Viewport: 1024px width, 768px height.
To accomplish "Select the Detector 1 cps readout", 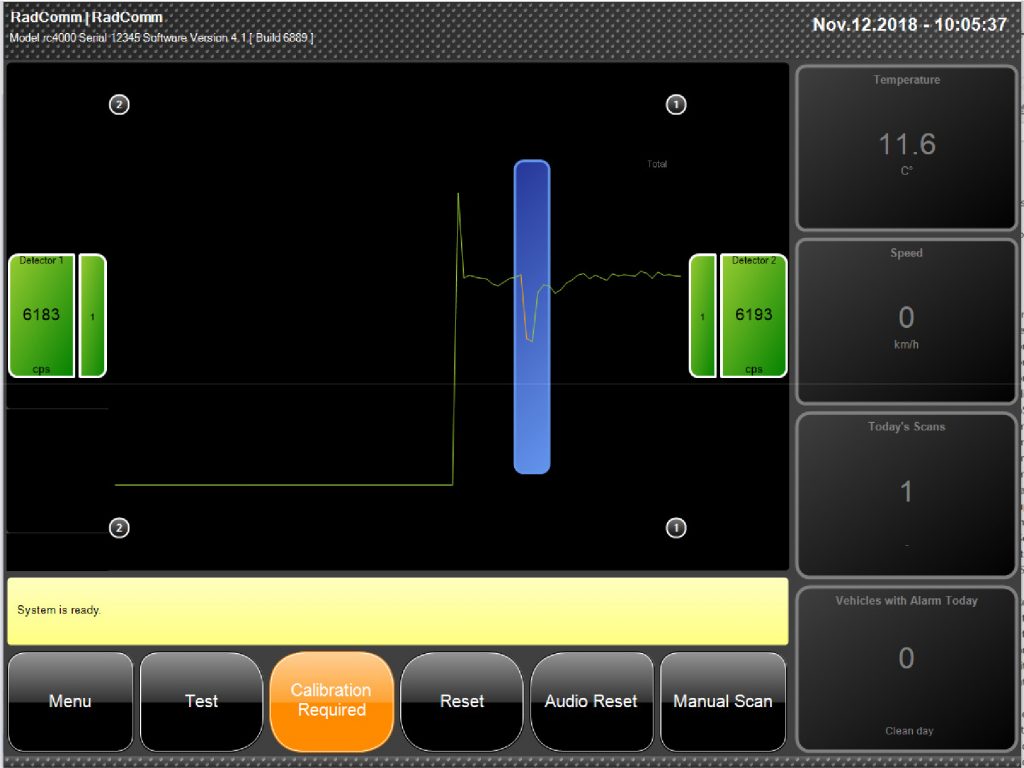I will [x=42, y=315].
